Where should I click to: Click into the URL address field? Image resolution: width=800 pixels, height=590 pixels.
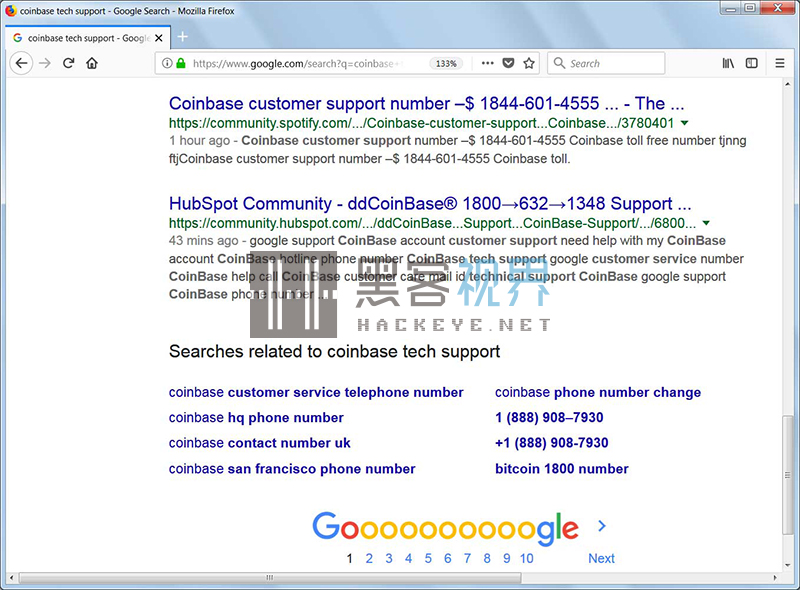[298, 63]
